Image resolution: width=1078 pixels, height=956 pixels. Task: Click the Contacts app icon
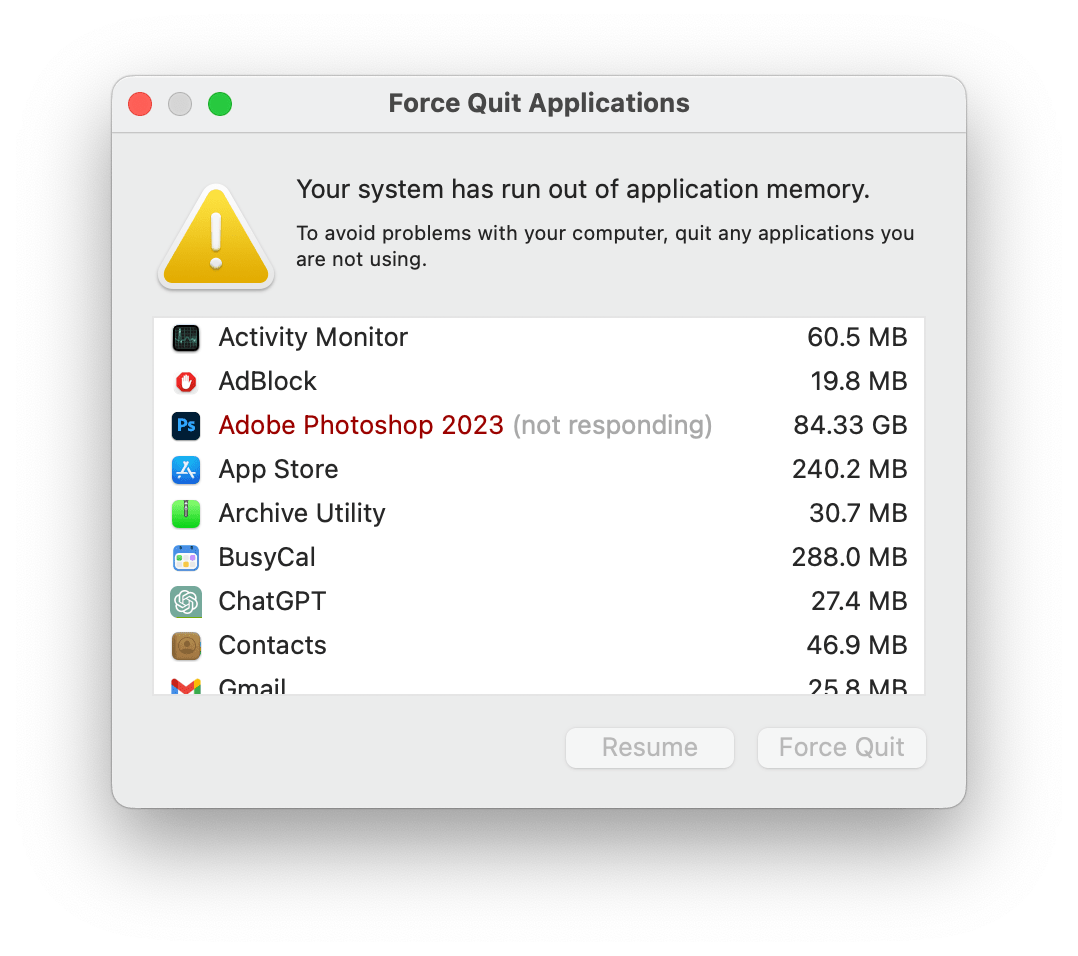[x=186, y=646]
